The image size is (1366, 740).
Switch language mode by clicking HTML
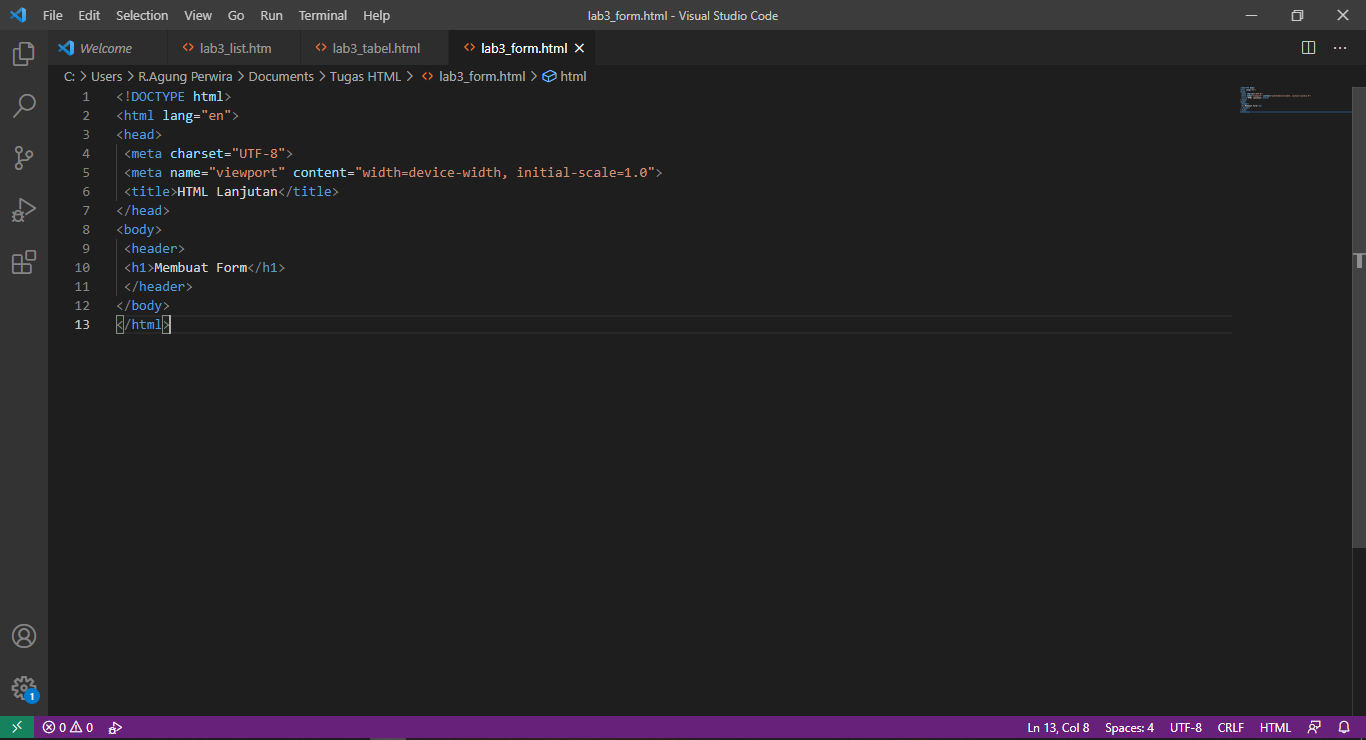pos(1275,727)
